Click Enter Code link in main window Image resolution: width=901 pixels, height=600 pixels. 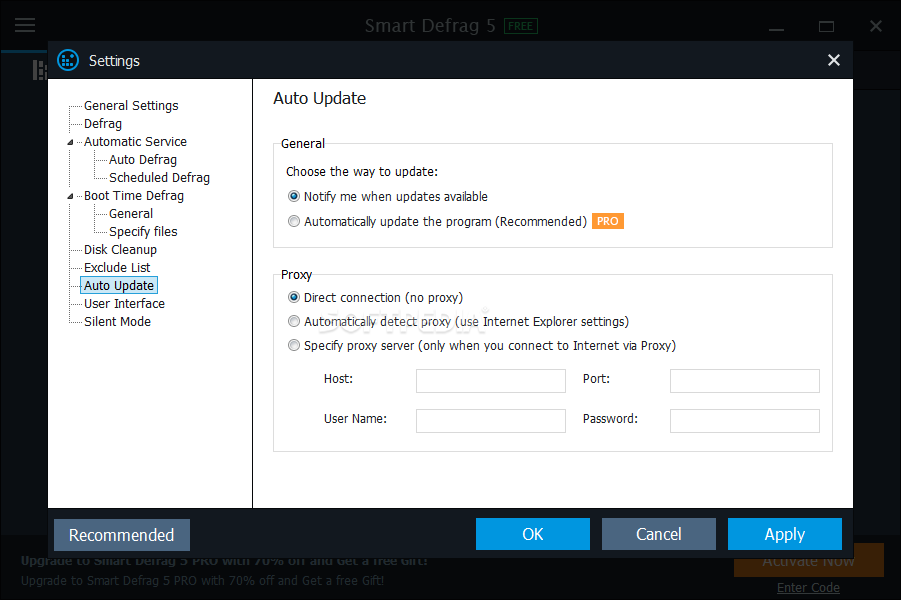[808, 587]
